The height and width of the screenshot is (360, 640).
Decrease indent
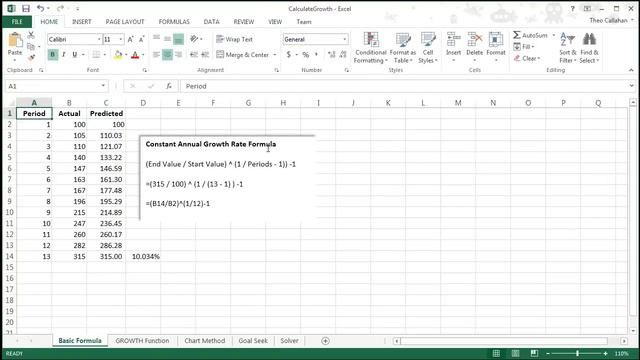194,54
